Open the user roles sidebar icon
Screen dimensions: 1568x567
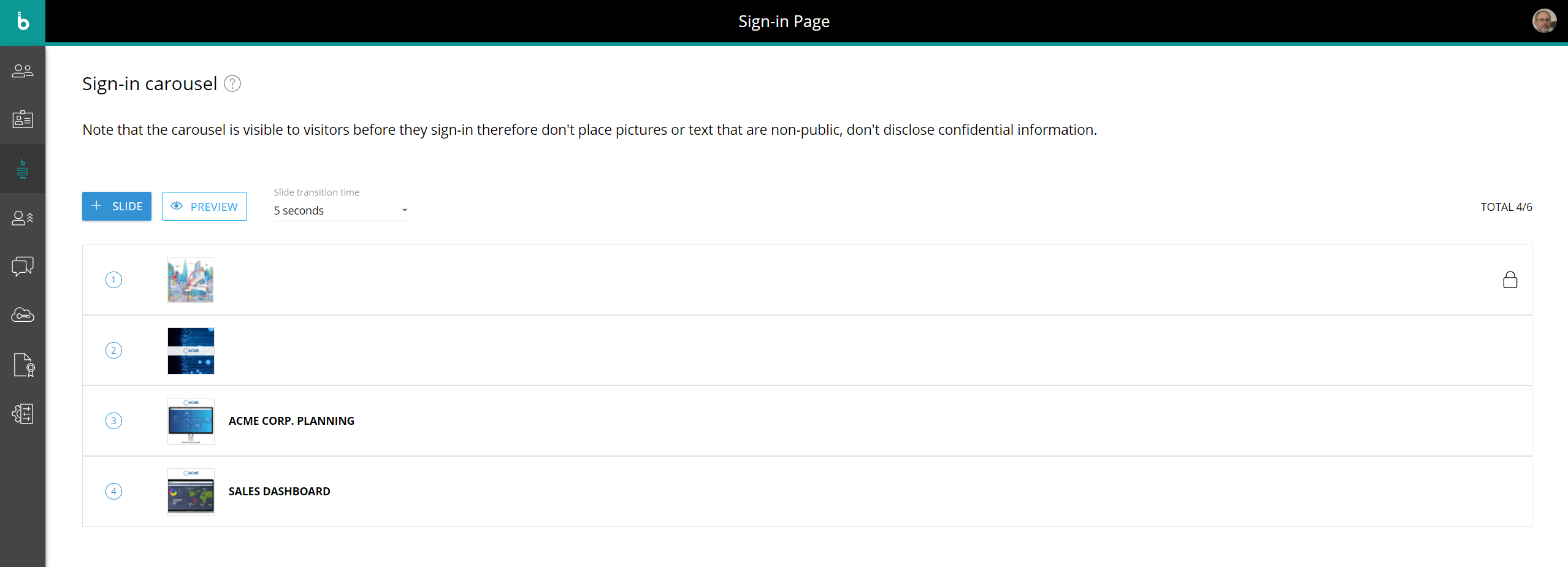[23, 218]
